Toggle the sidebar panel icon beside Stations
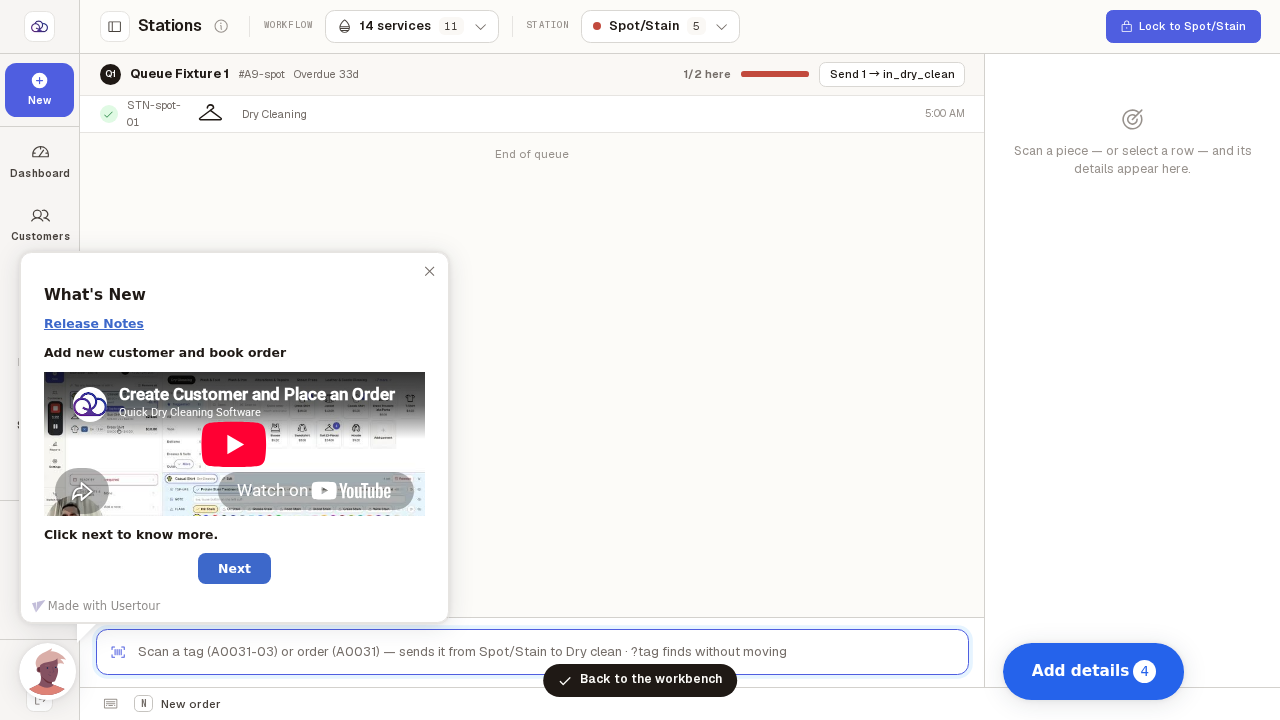Viewport: 1280px width, 720px height. coord(115,26)
